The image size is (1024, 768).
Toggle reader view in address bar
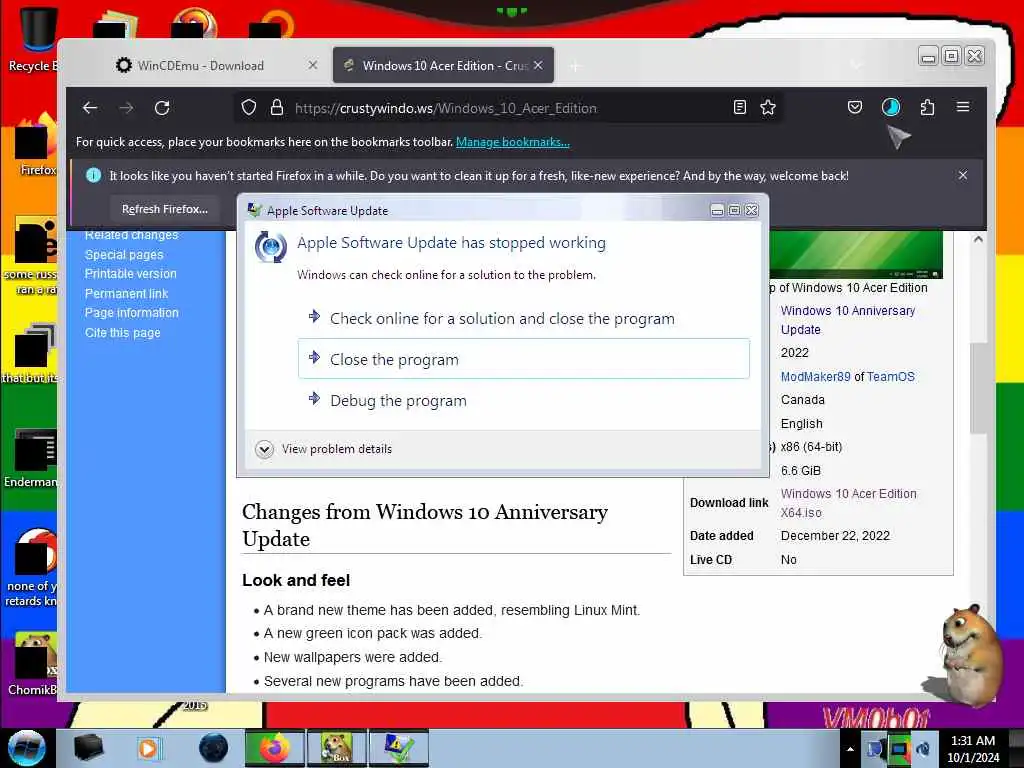coord(739,107)
